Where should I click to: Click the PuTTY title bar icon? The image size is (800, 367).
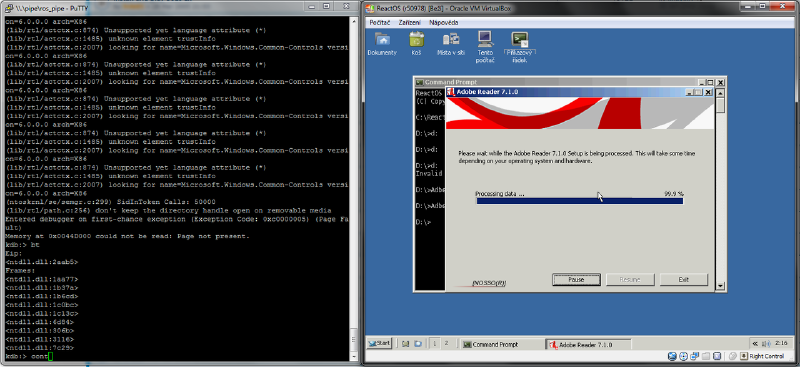pos(9,7)
